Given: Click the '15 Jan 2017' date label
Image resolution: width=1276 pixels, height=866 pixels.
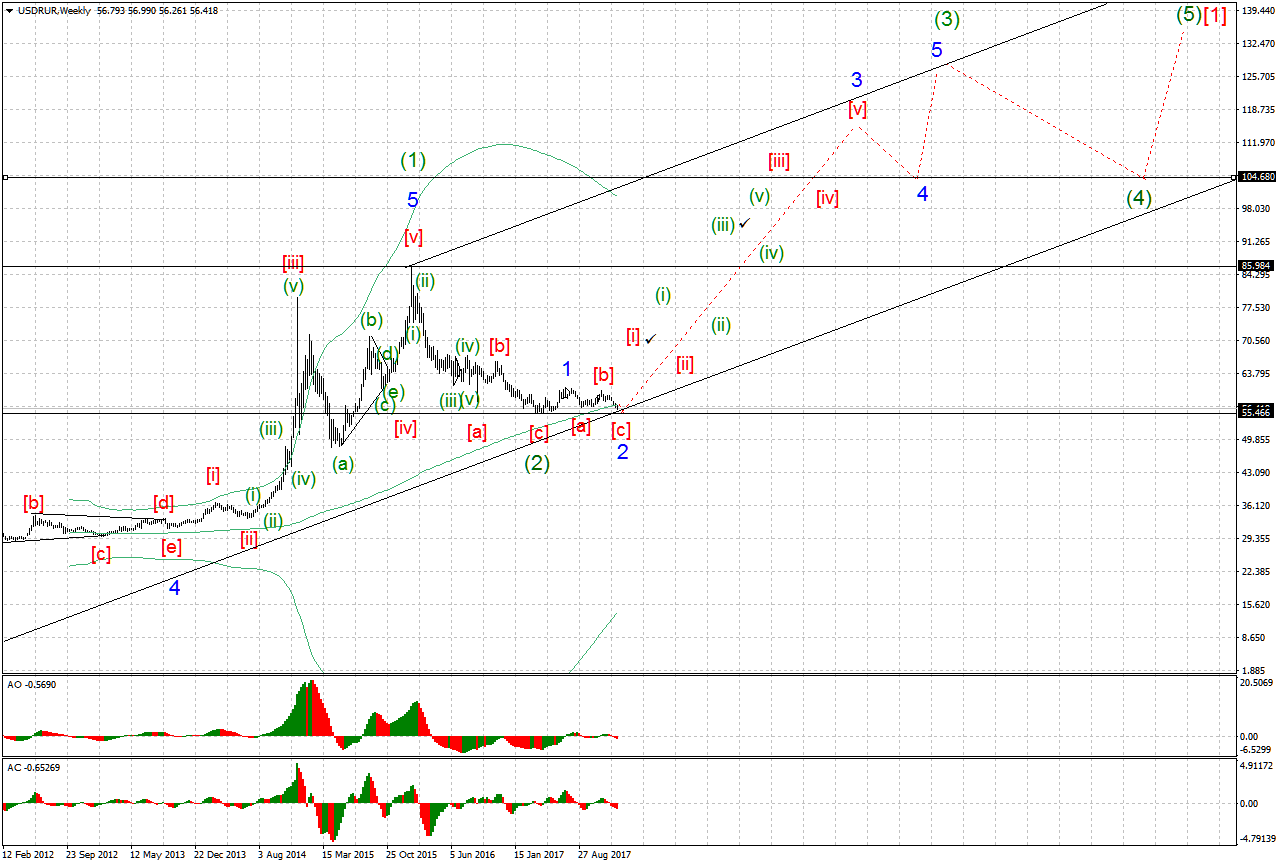Looking at the screenshot, I should [x=539, y=855].
